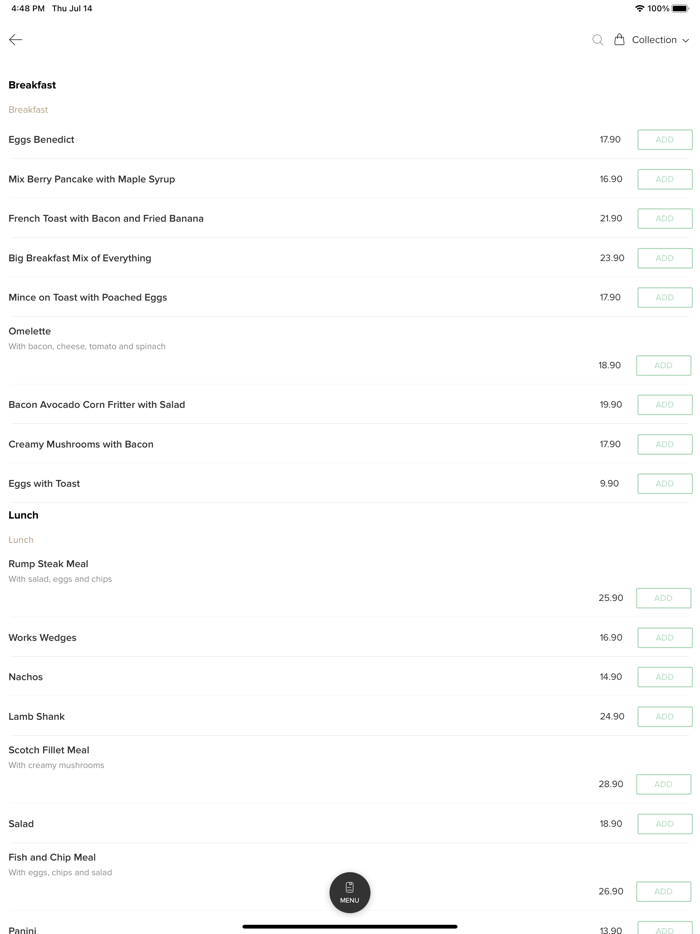This screenshot has width=700, height=934.
Task: Tap the back arrow icon
Action: point(16,40)
